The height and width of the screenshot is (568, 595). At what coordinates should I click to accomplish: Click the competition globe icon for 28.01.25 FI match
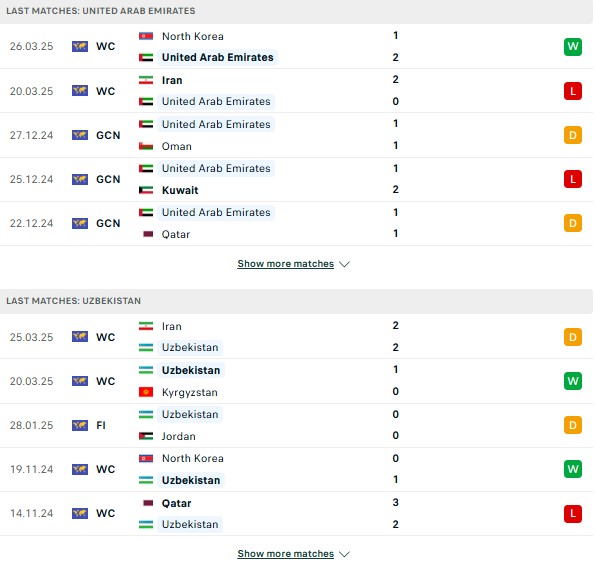point(80,425)
